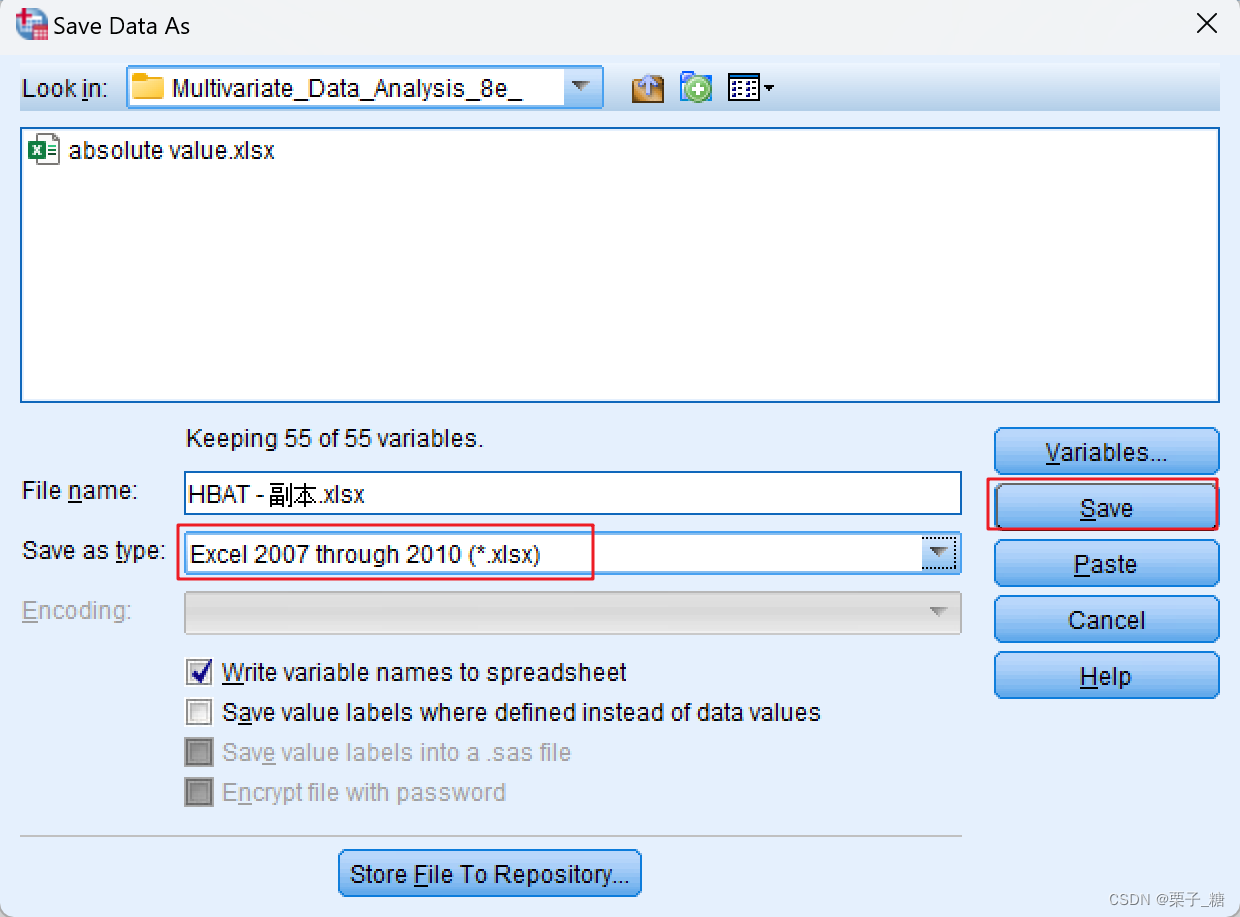Image resolution: width=1240 pixels, height=917 pixels.
Task: Select the file absolute value.xlsx
Action: [x=152, y=150]
